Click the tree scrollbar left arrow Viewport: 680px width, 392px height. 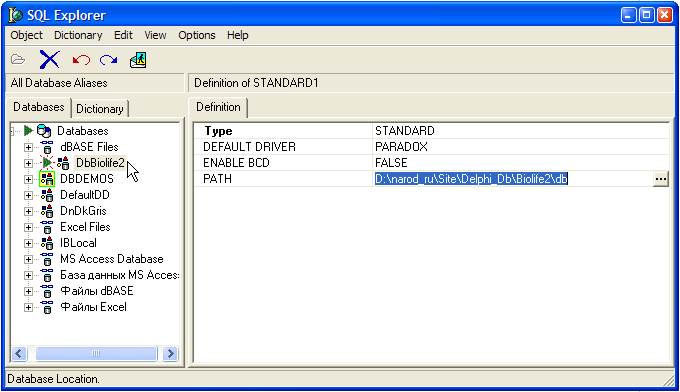click(x=19, y=353)
